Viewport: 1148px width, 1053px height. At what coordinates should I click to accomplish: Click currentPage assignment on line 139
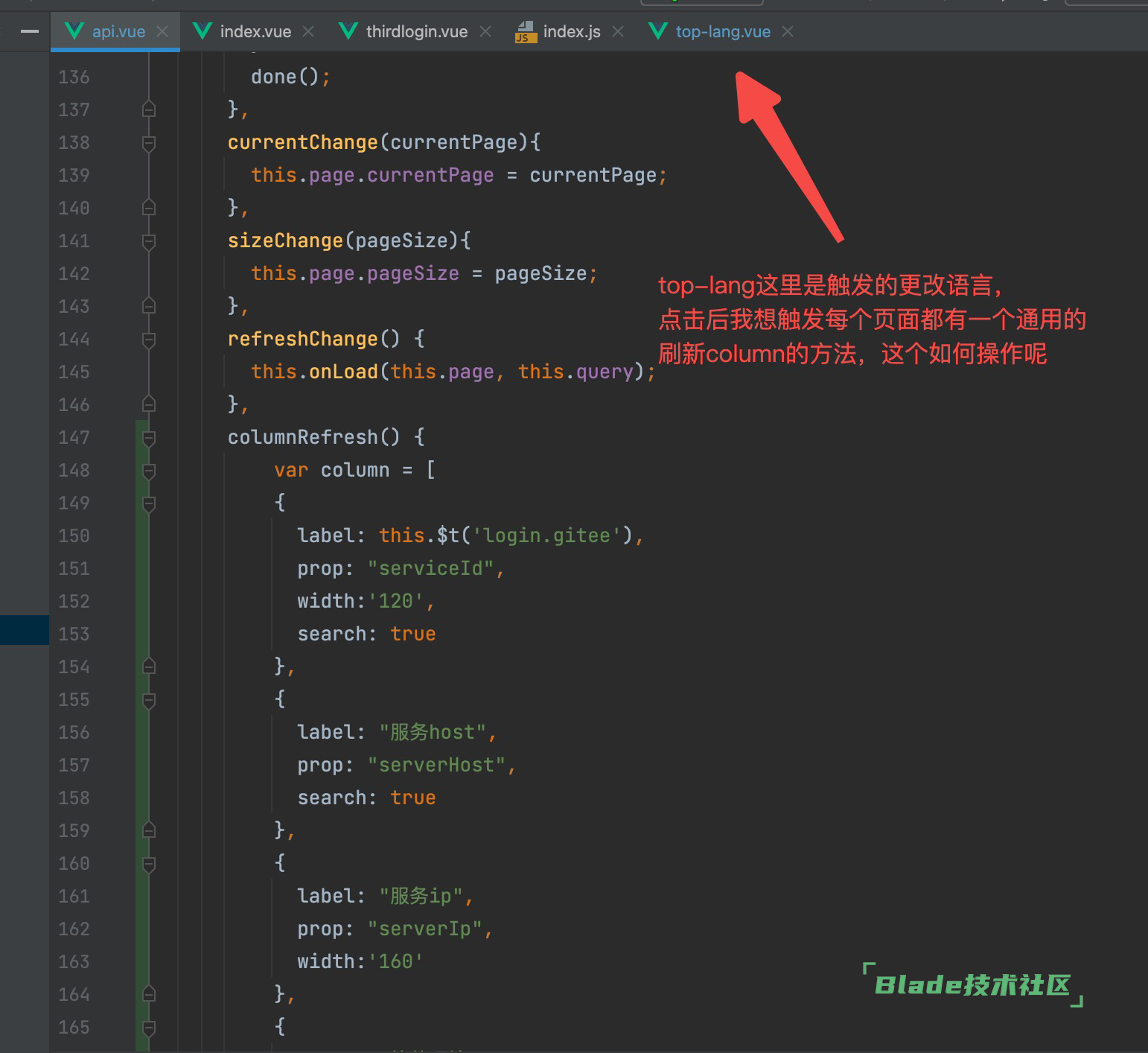coord(459,175)
